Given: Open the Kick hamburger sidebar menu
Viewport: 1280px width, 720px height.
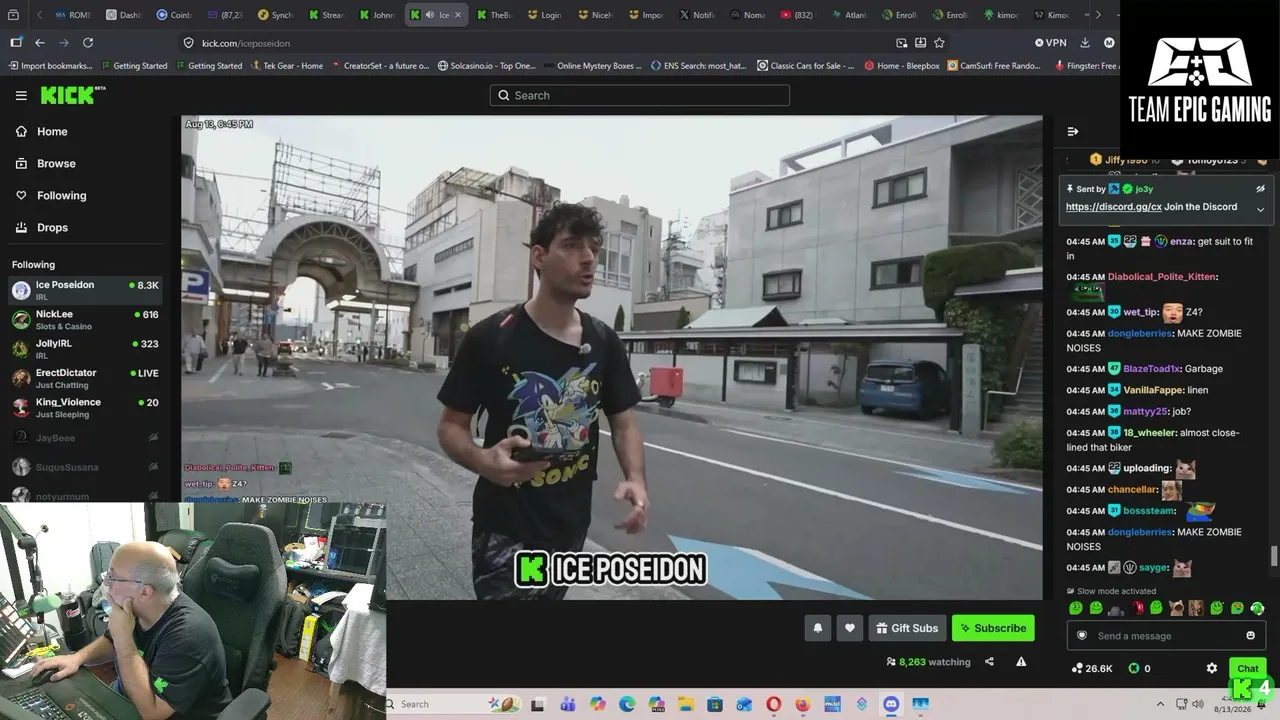Looking at the screenshot, I should pyautogui.click(x=21, y=95).
